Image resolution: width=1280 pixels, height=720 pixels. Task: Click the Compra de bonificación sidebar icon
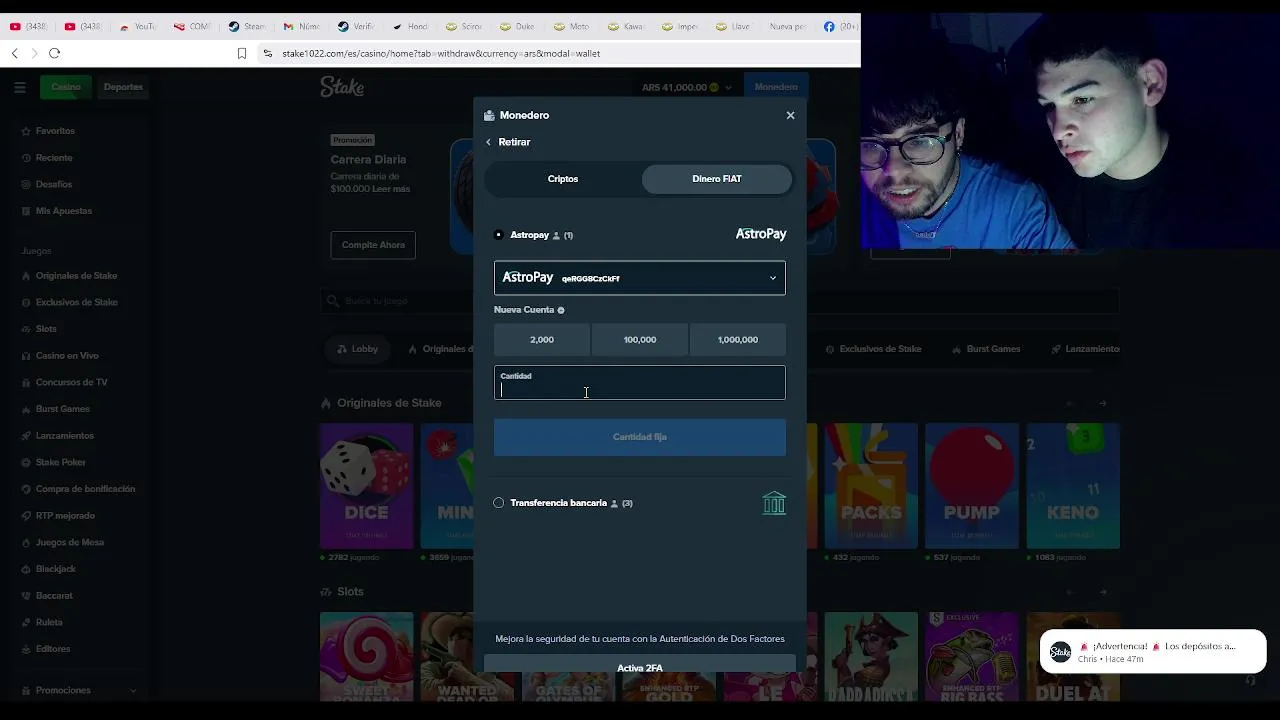click(27, 489)
